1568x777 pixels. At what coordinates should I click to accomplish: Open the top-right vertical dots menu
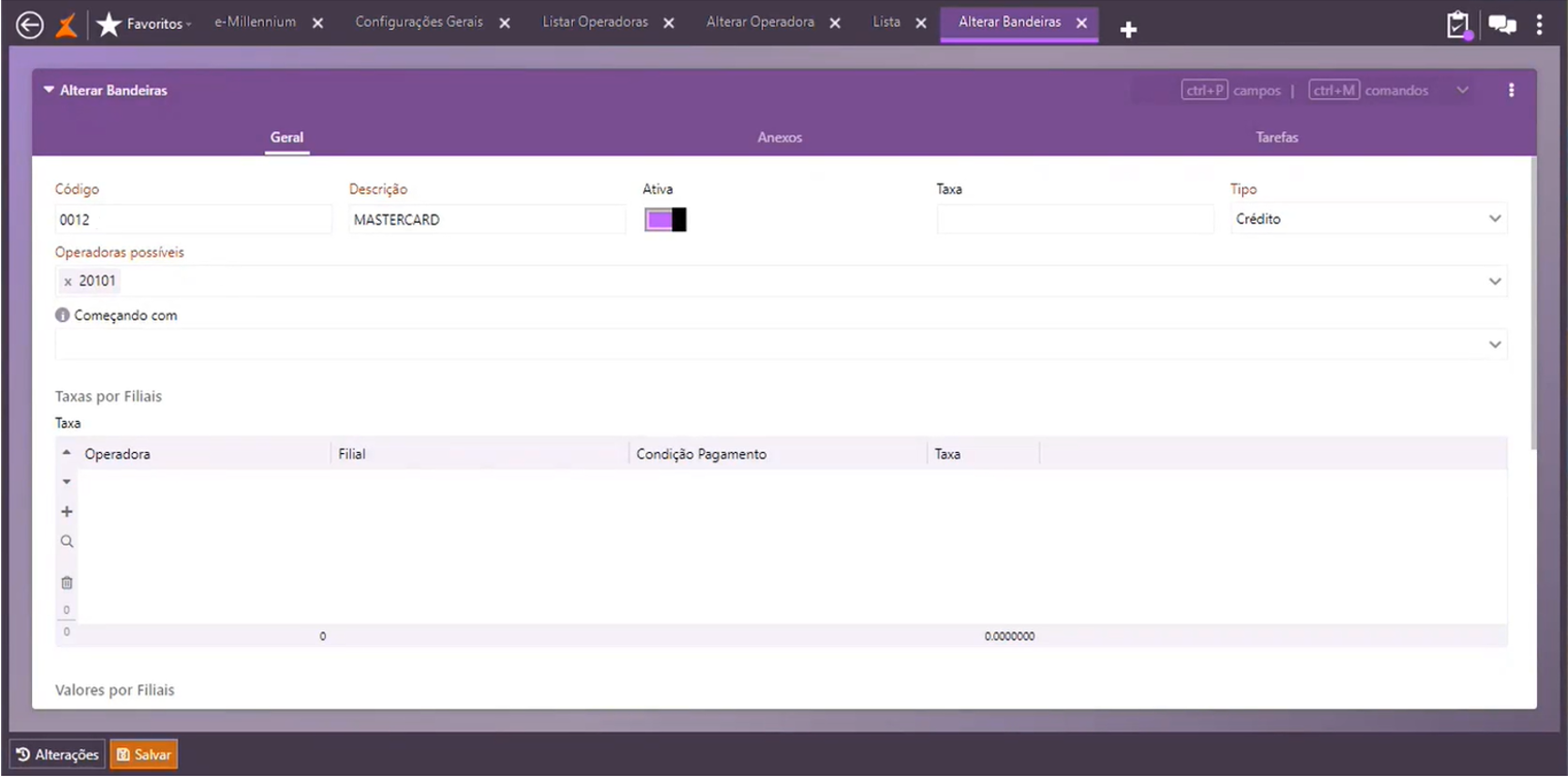[1540, 25]
